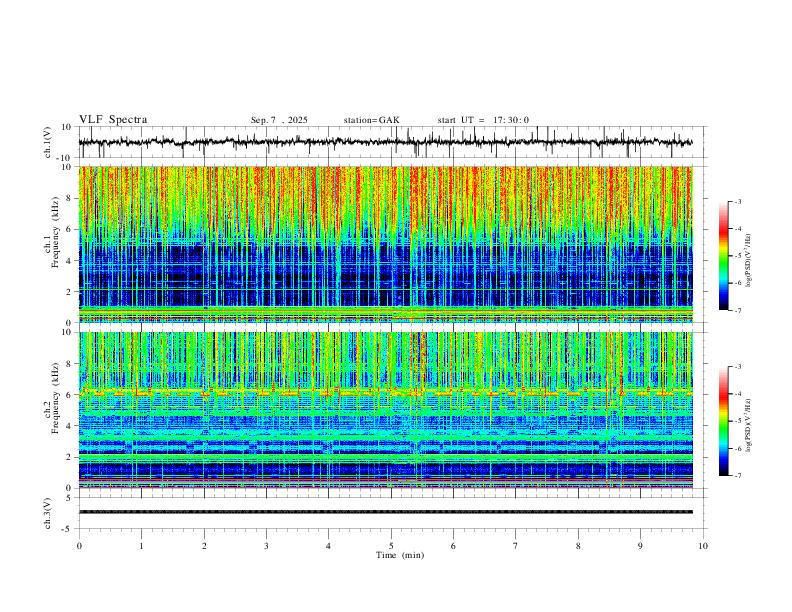The height and width of the screenshot is (612, 792).
Task: Click inside the ch.1 spectrogram panel
Action: point(385,244)
